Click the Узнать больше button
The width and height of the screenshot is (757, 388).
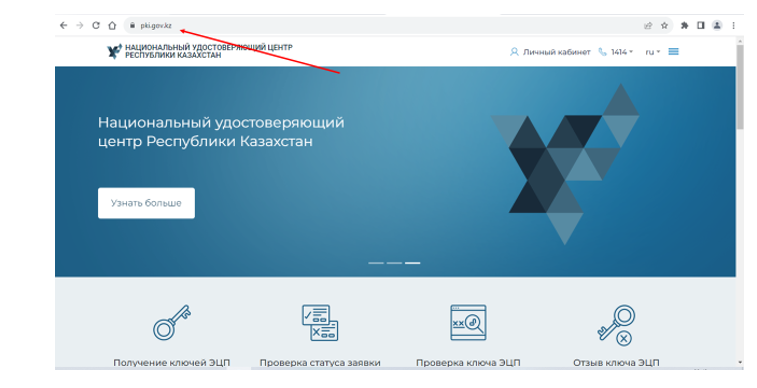pyautogui.click(x=146, y=203)
